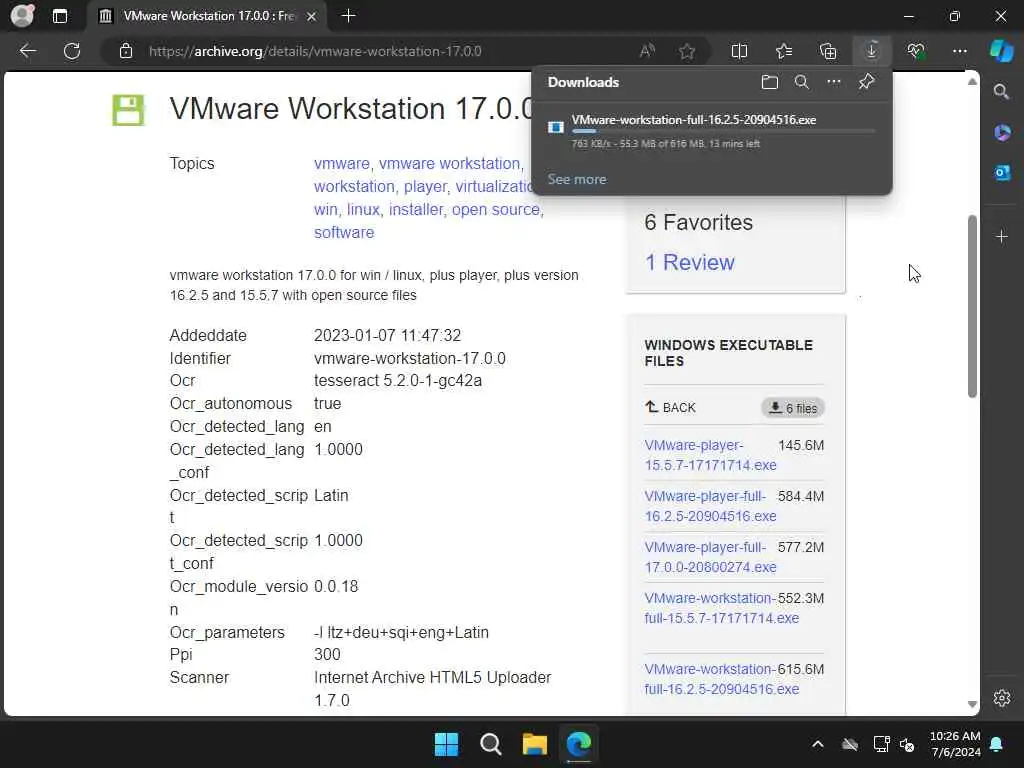Click the page vertical scrollbar thumb
The width and height of the screenshot is (1024, 768).
click(972, 306)
